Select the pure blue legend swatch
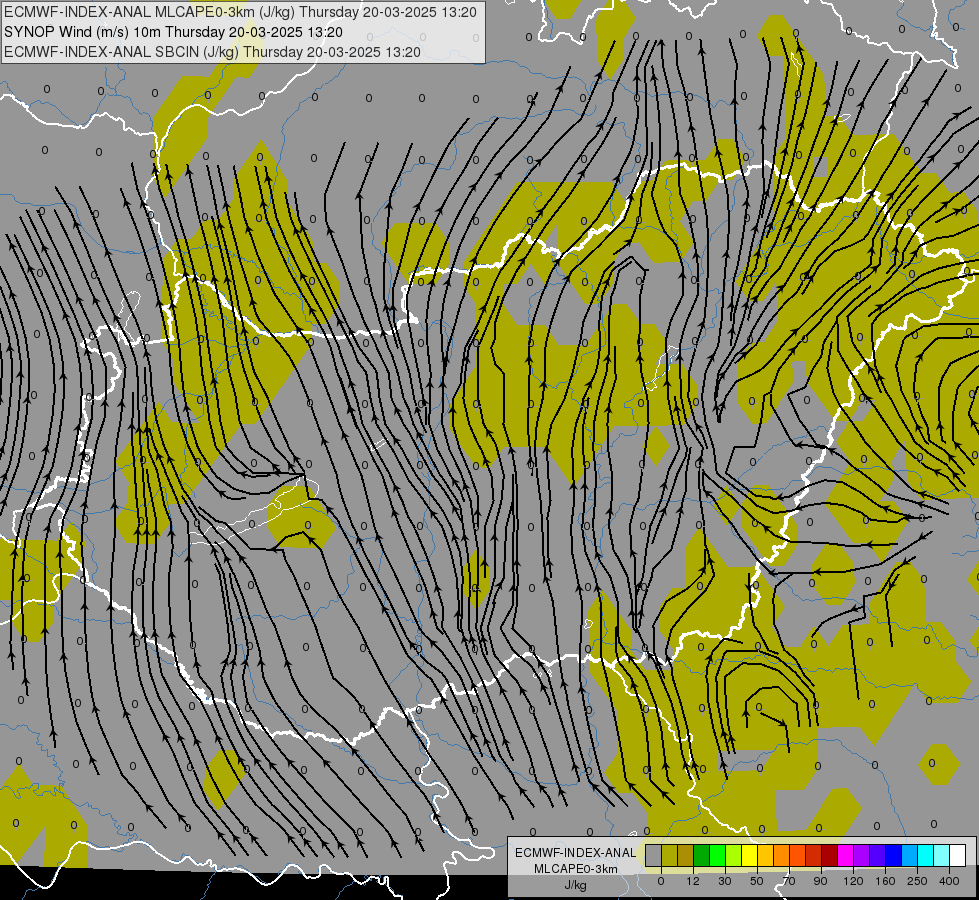The image size is (979, 900). pyautogui.click(x=893, y=855)
